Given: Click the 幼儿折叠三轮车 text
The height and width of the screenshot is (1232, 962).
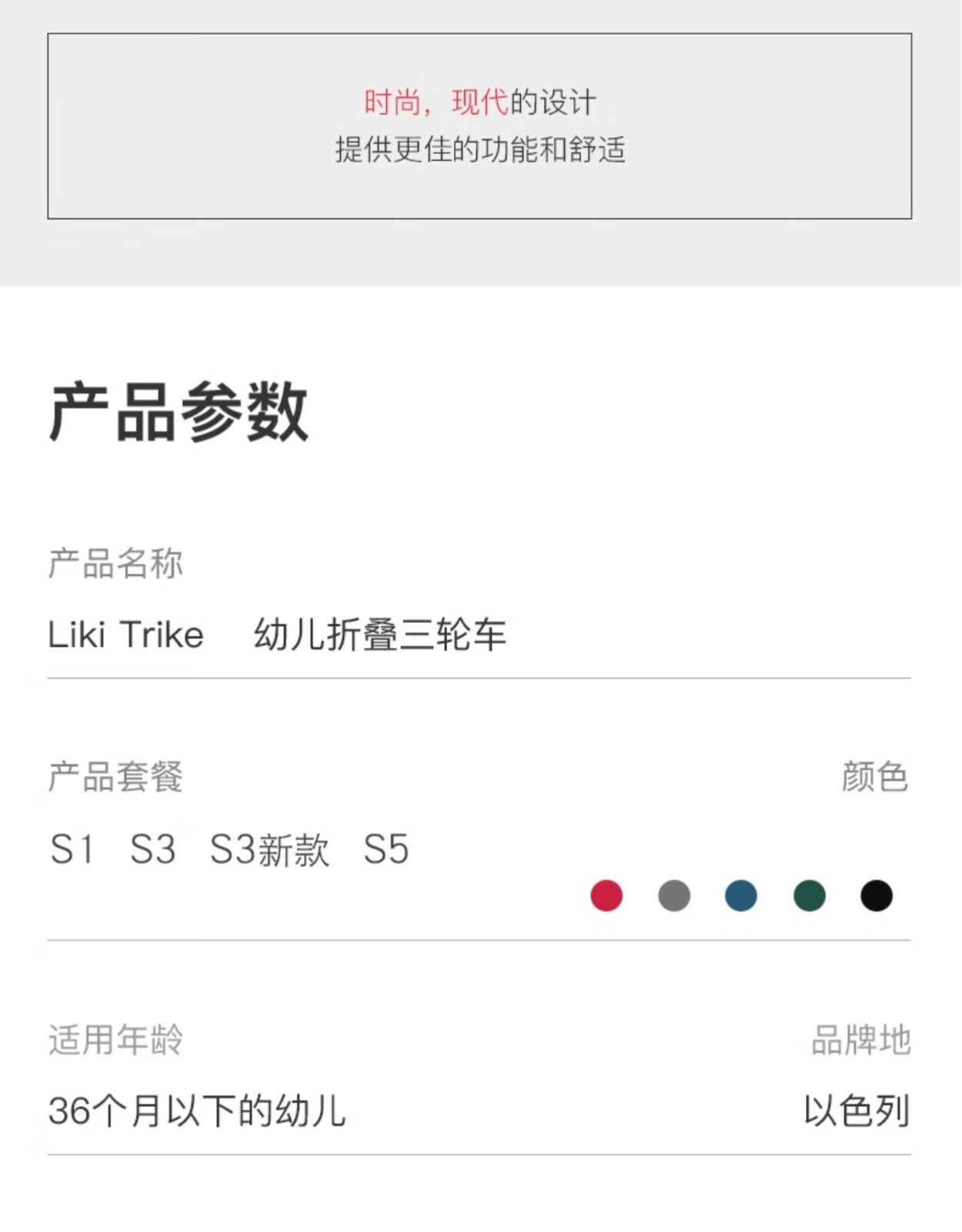Looking at the screenshot, I should tap(380, 635).
